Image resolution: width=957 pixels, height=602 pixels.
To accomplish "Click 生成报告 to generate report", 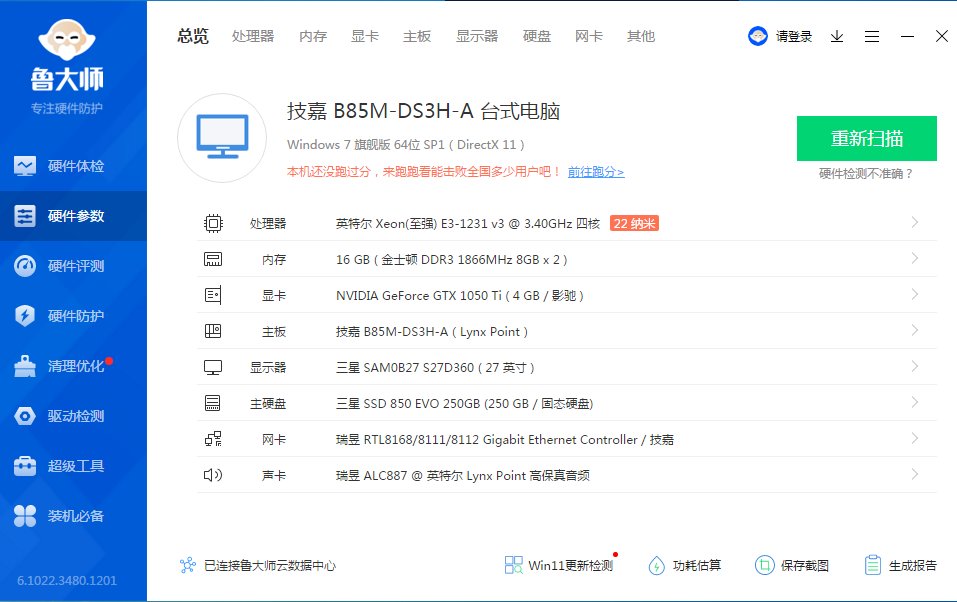I will [900, 565].
